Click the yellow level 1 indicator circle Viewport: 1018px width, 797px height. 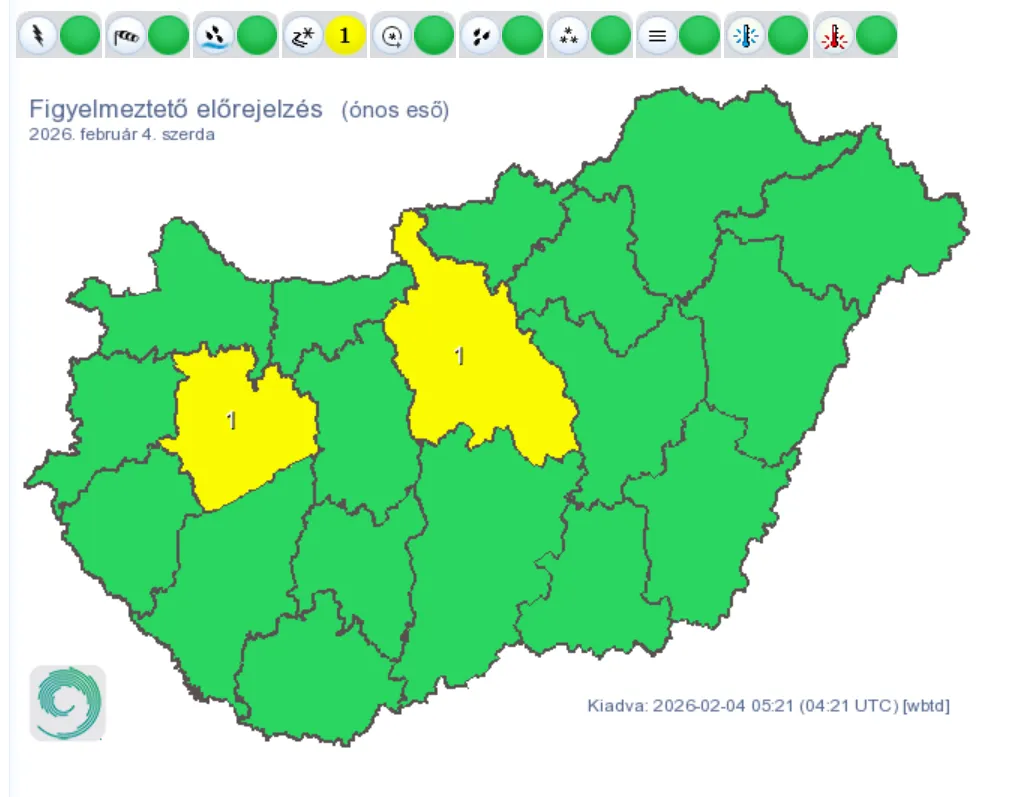345,36
